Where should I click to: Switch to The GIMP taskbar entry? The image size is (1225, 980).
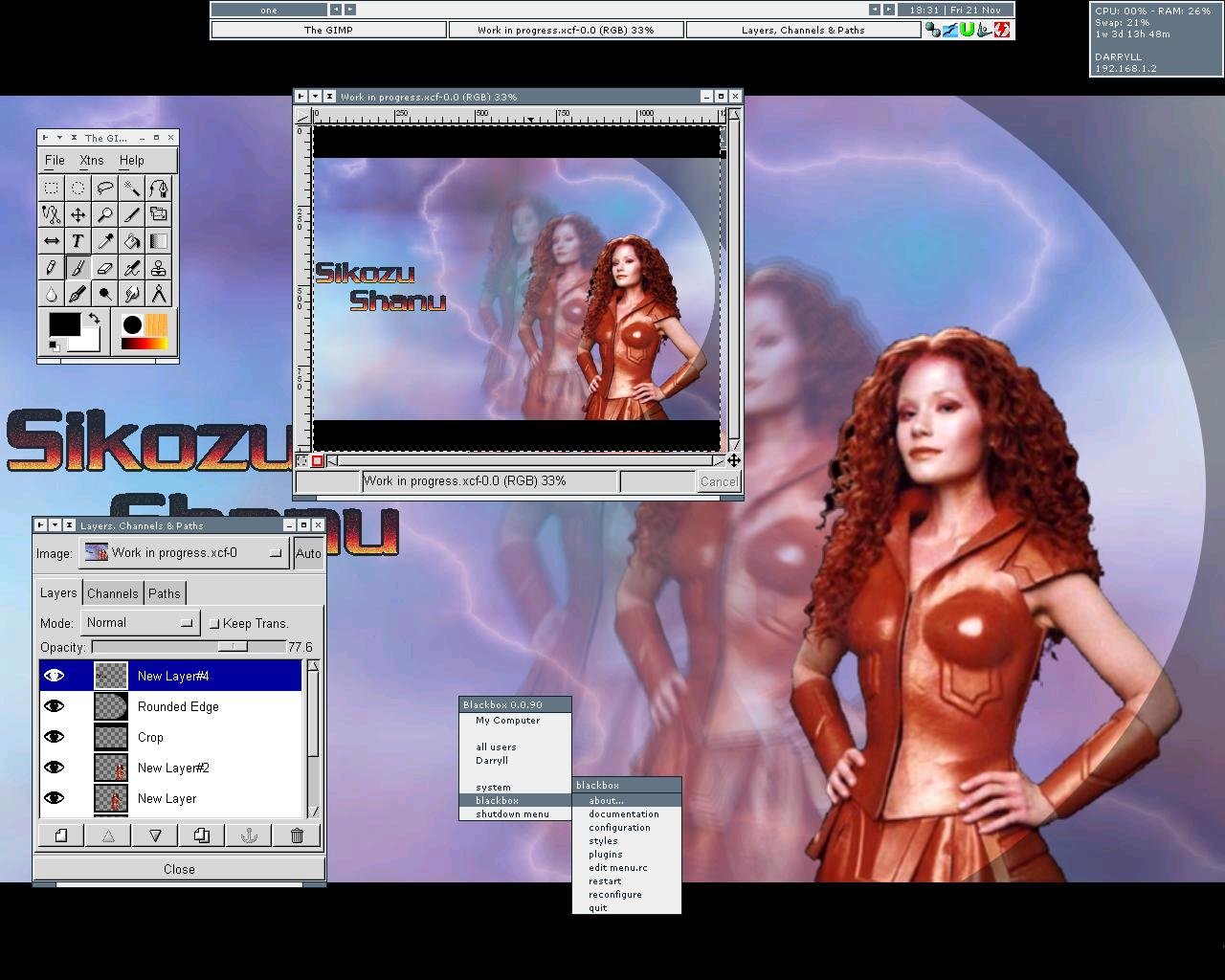pos(328,30)
